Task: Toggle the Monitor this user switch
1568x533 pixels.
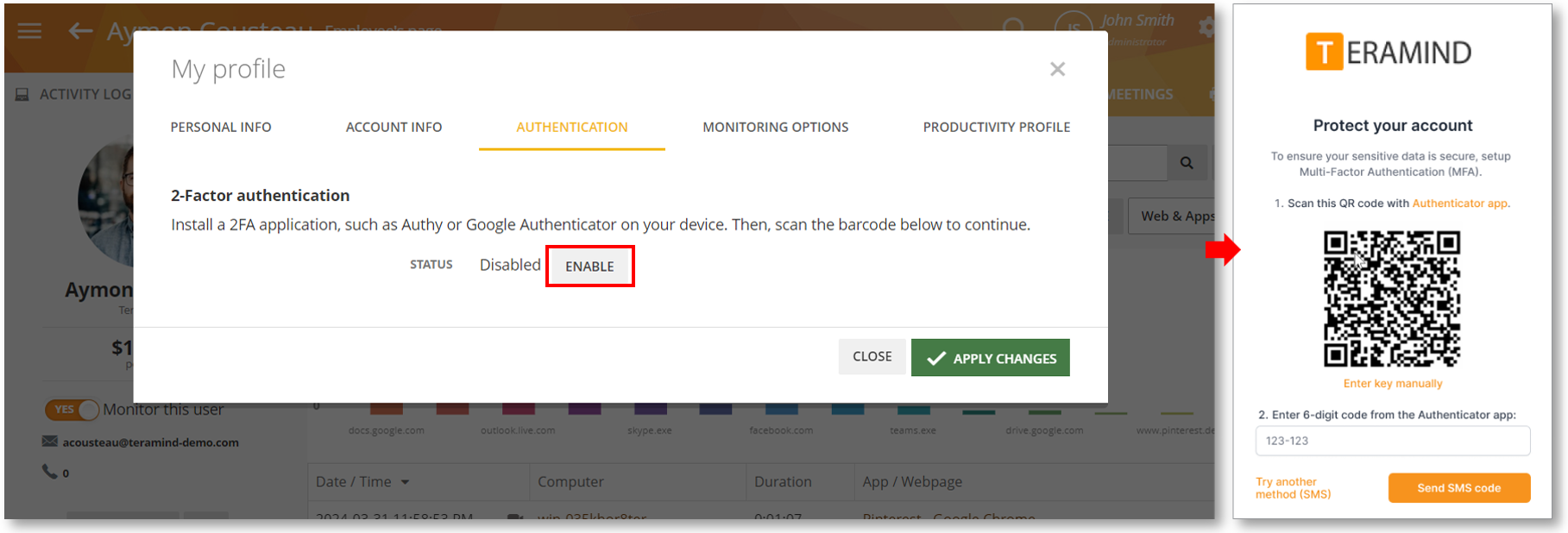Action: (x=72, y=410)
